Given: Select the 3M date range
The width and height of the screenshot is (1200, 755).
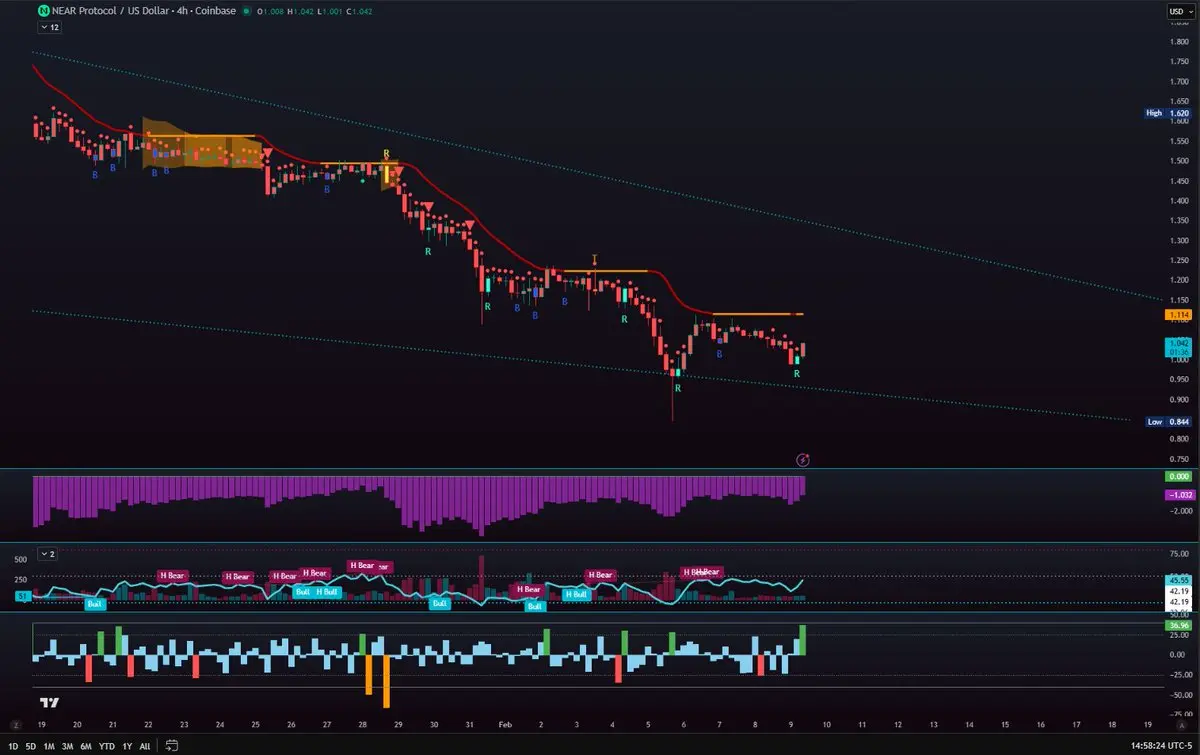Looking at the screenshot, I should point(69,745).
